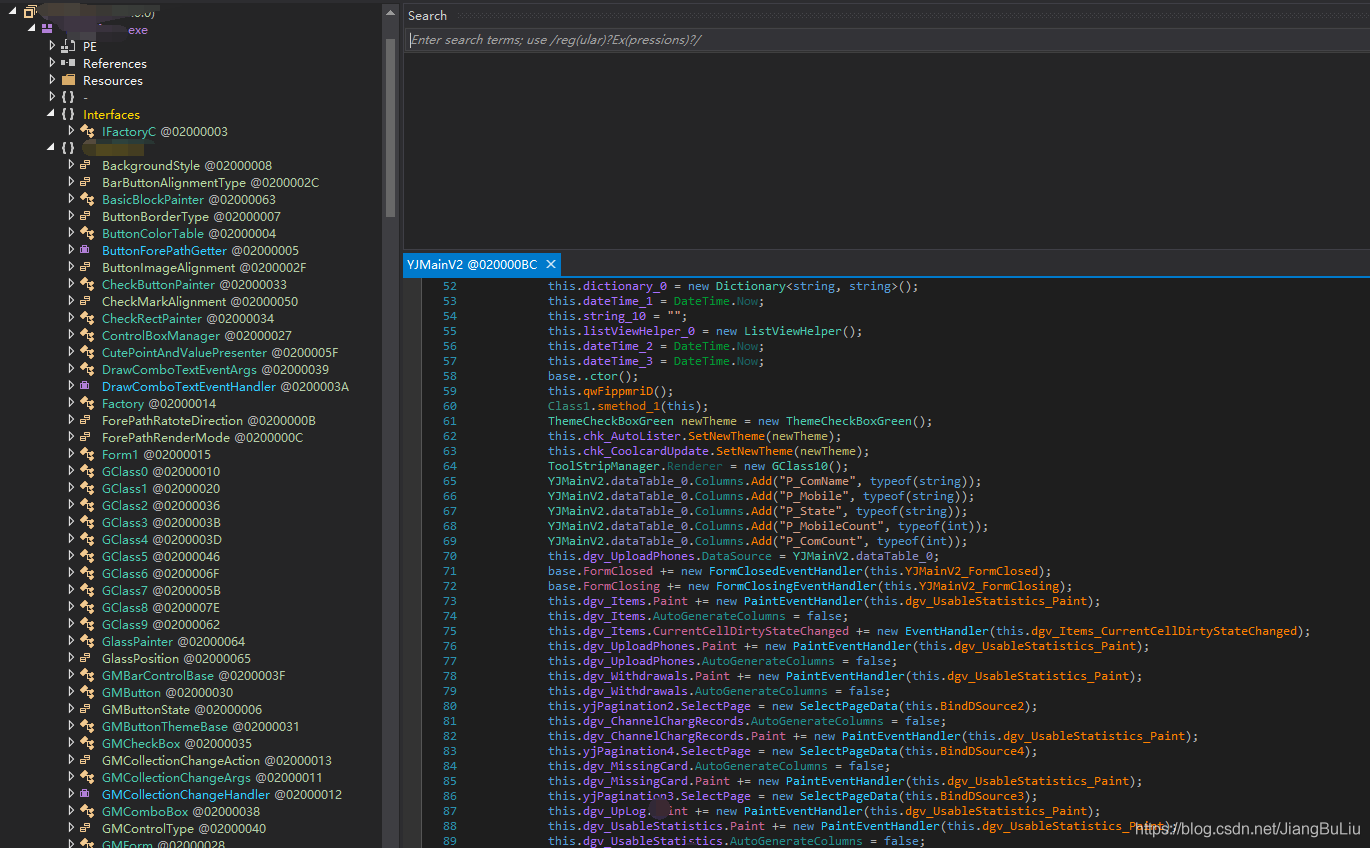This screenshot has height=848, width=1370.
Task: Click the PE node icon
Action: 68,46
